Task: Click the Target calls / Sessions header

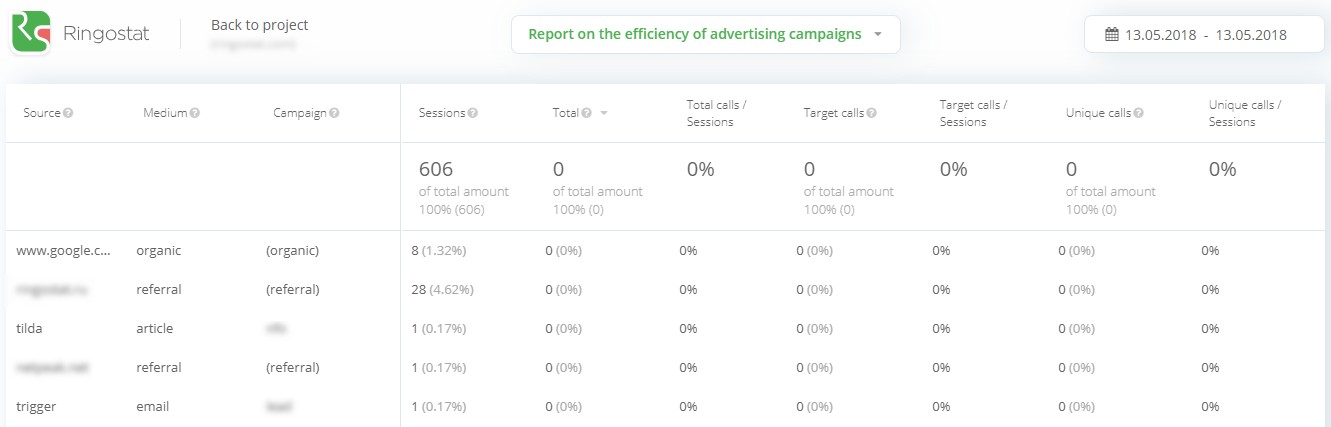Action: (x=973, y=113)
